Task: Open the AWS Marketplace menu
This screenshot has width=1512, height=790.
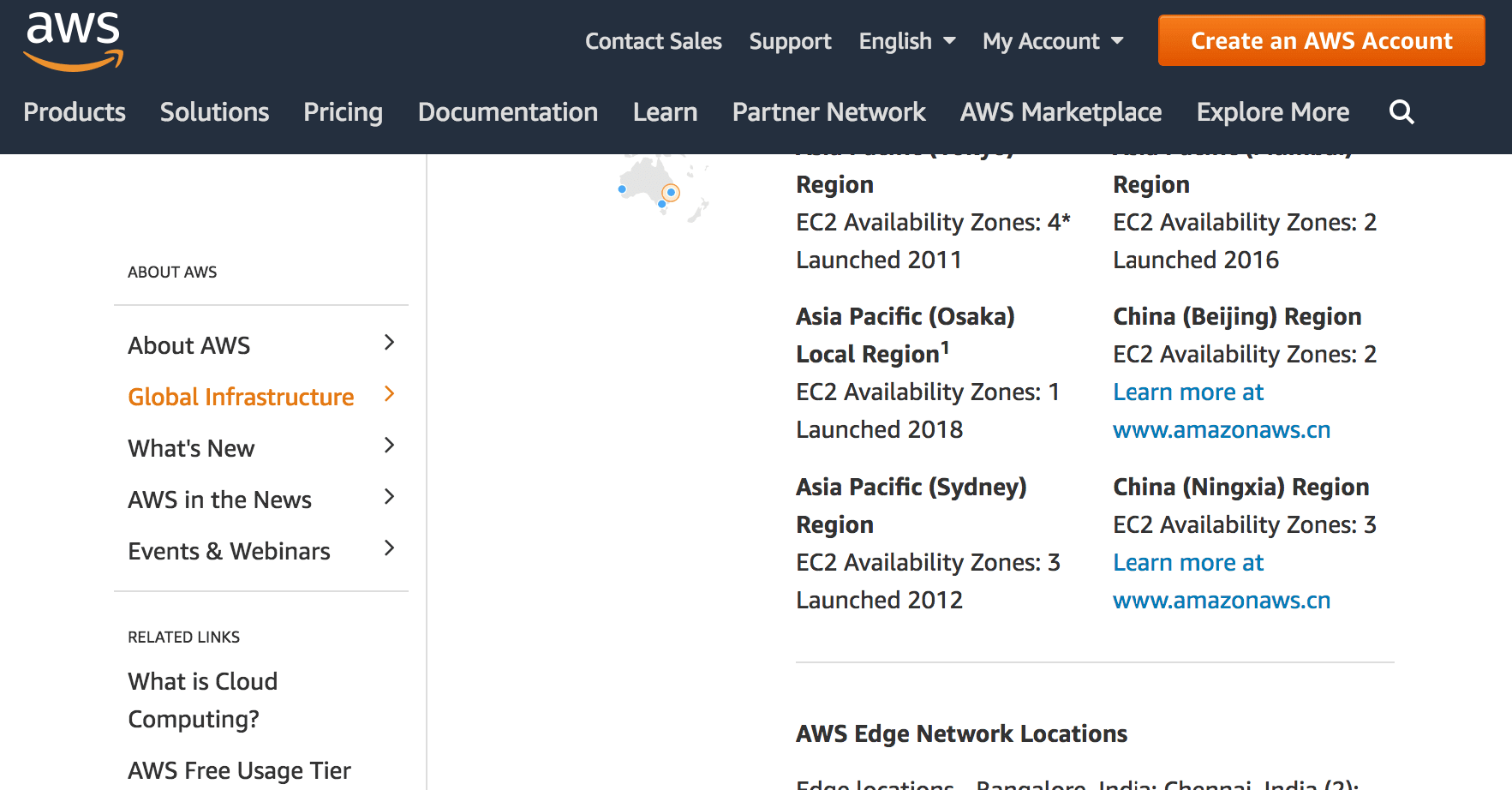Action: 1061,112
